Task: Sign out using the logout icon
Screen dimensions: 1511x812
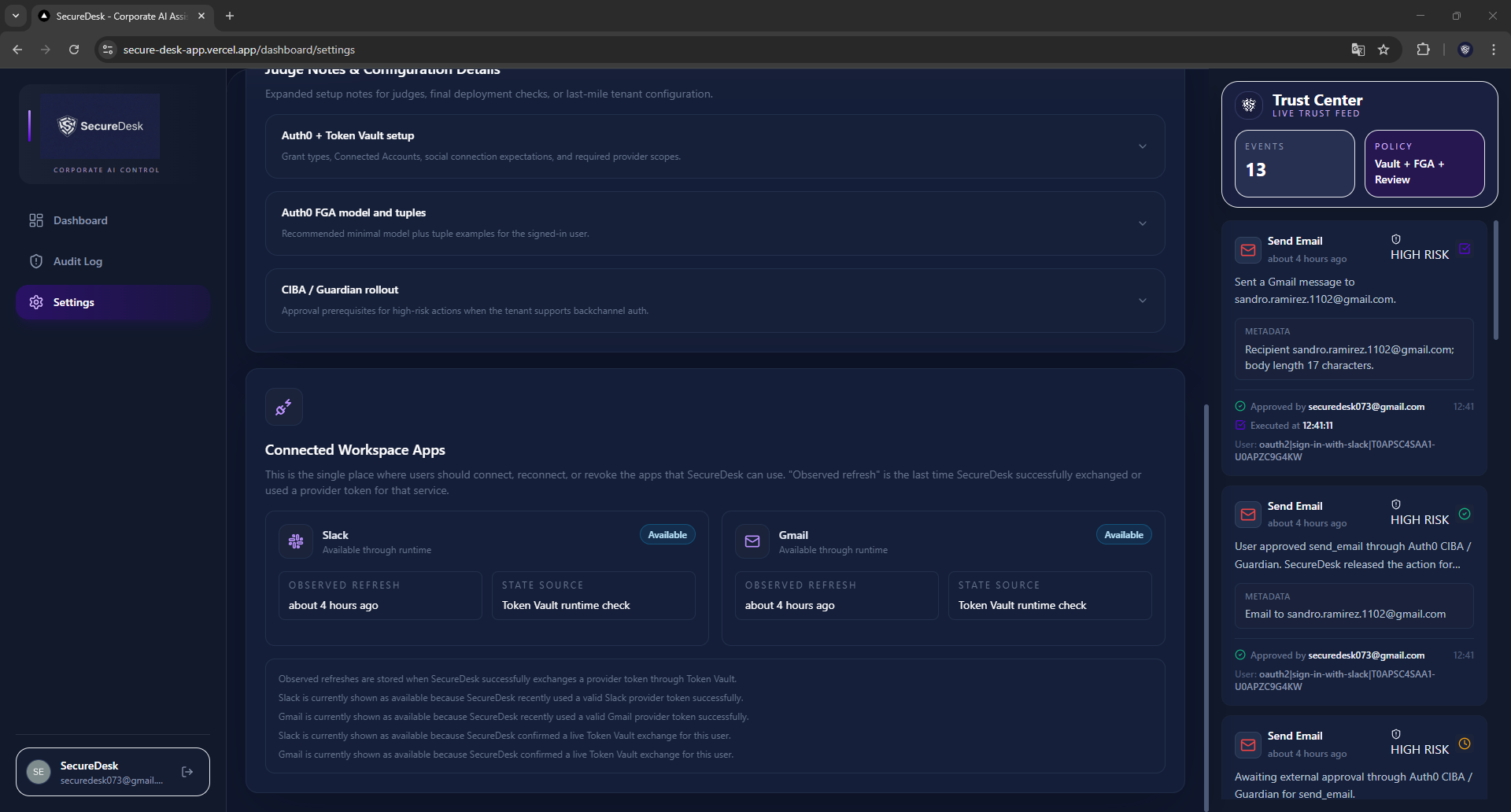Action: 187,772
